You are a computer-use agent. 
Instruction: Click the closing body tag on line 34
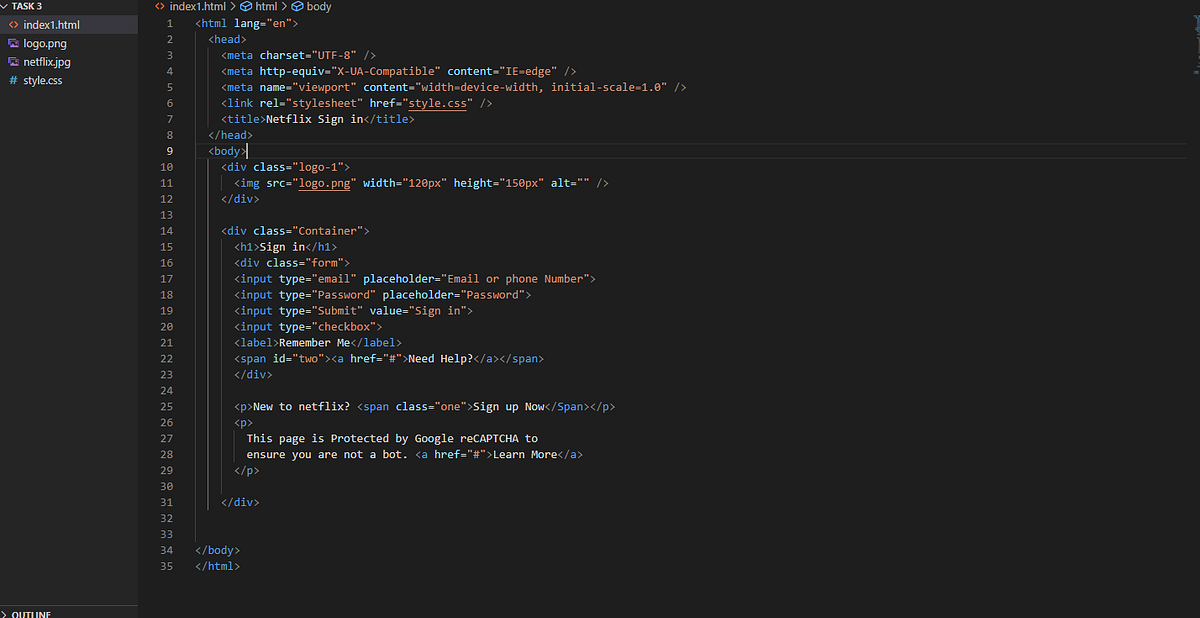click(x=218, y=551)
